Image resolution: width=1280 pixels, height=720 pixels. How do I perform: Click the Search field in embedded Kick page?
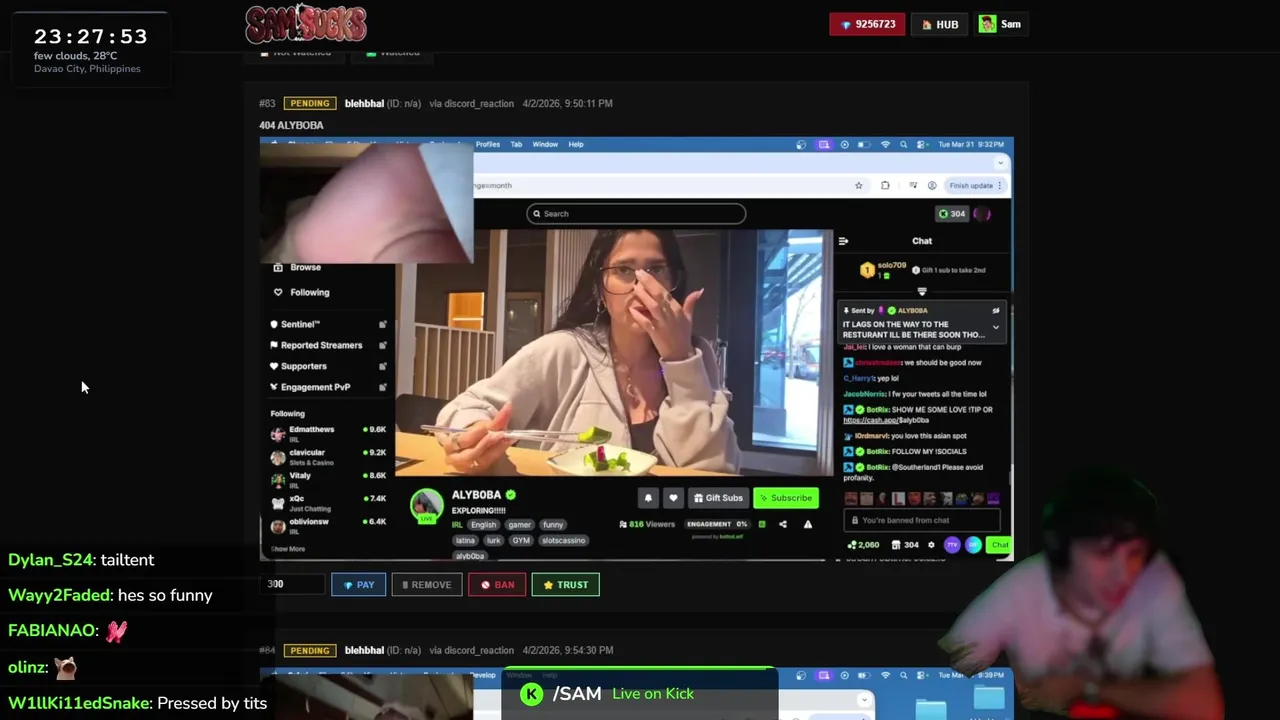[636, 213]
